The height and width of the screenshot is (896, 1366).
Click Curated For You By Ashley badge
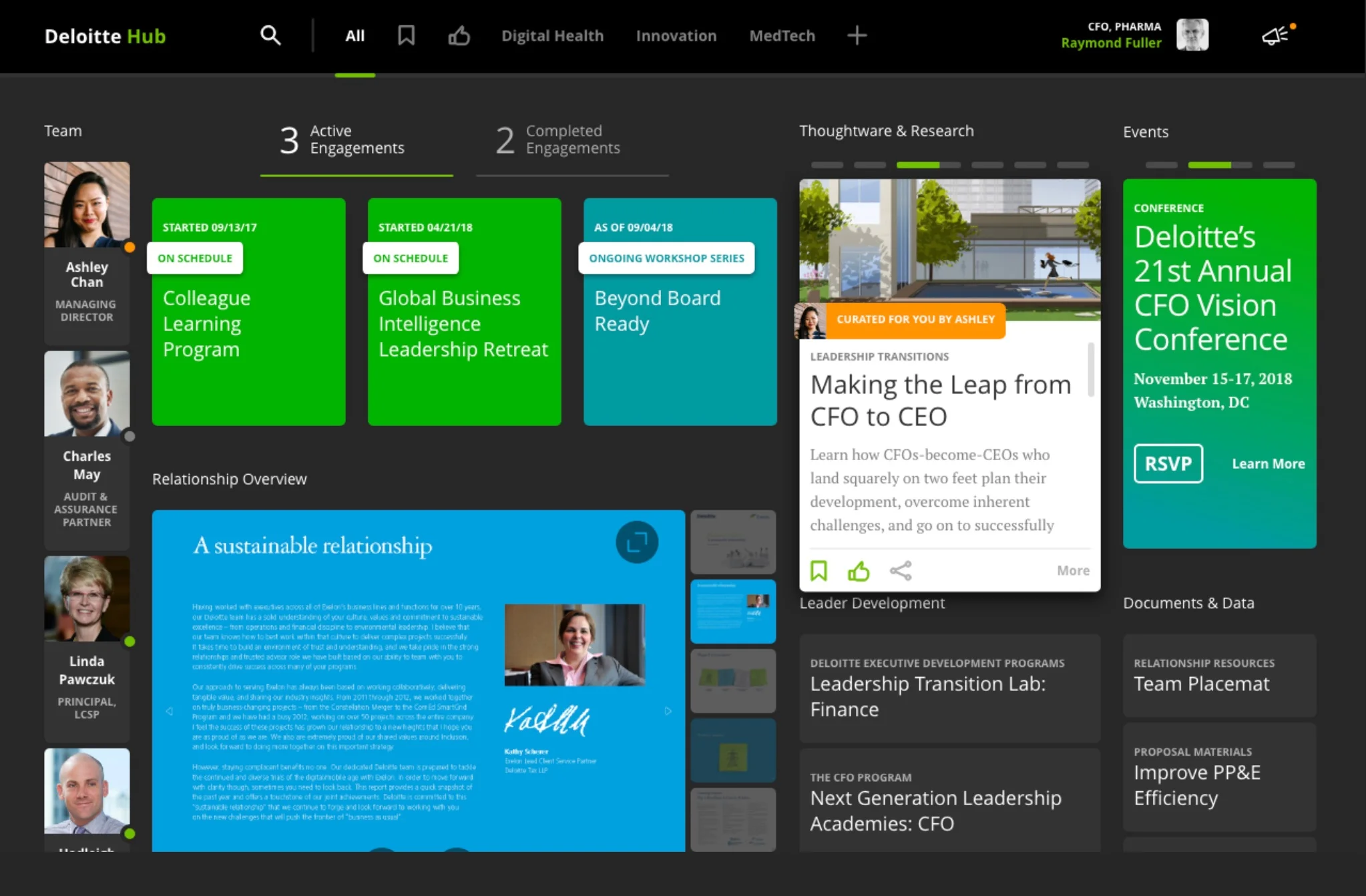click(x=900, y=320)
